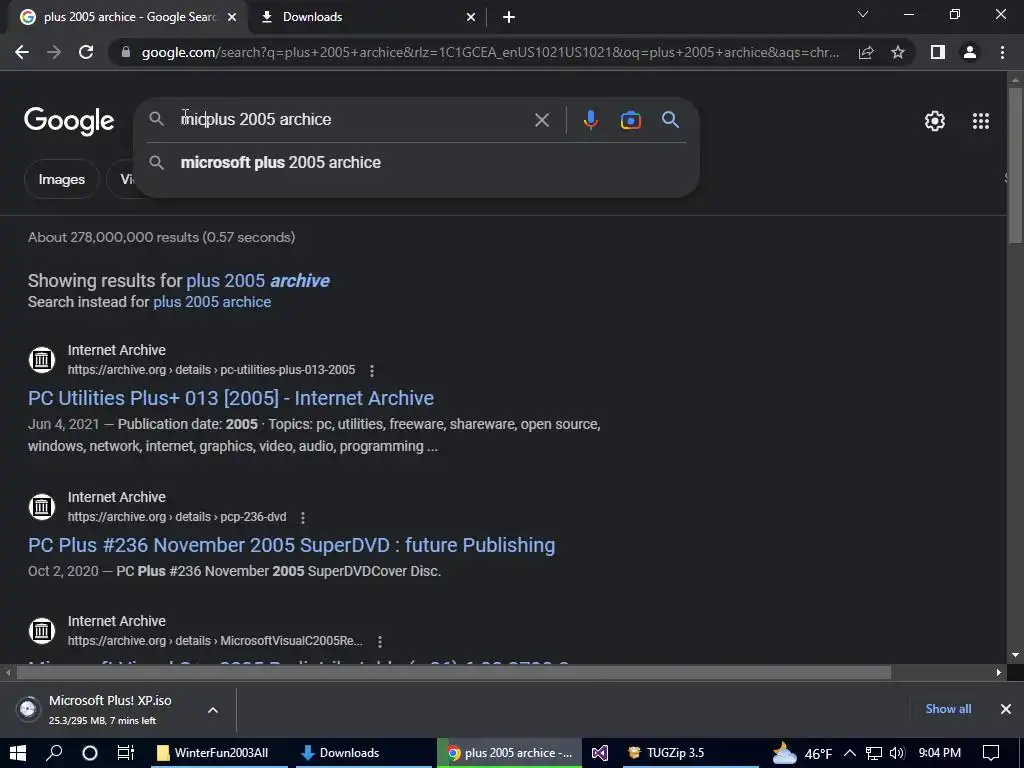Open options for PC Utilities Plus result

point(372,370)
